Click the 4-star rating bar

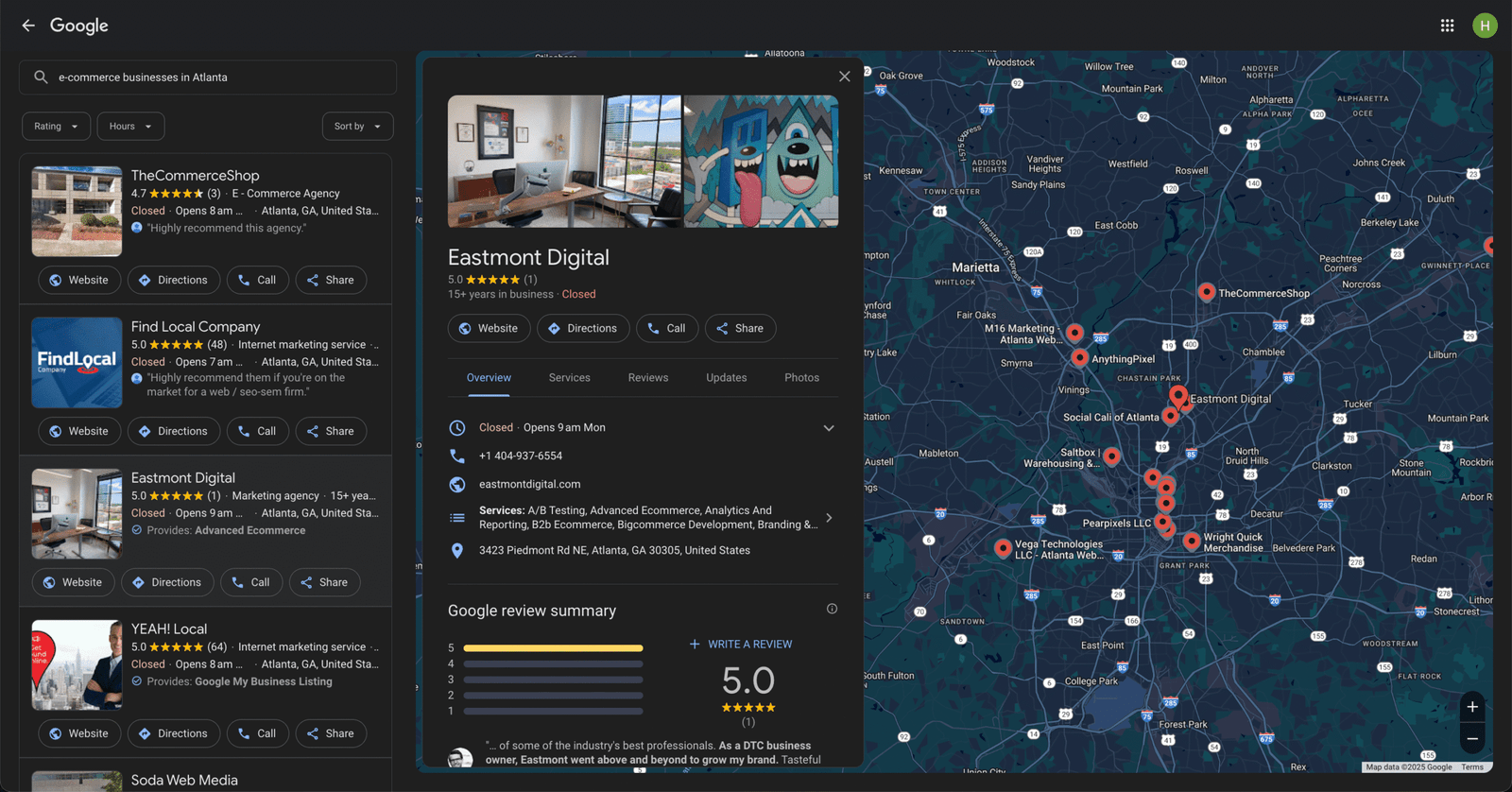coord(553,663)
